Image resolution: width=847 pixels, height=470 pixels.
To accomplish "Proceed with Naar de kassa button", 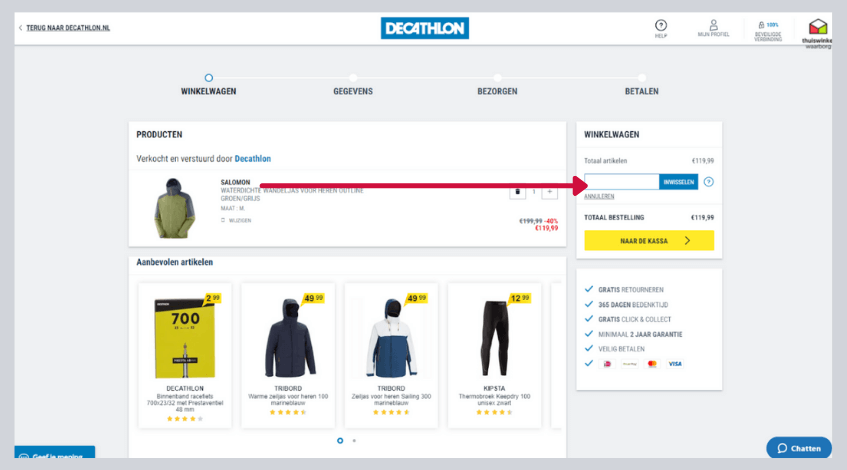I will click(x=649, y=240).
